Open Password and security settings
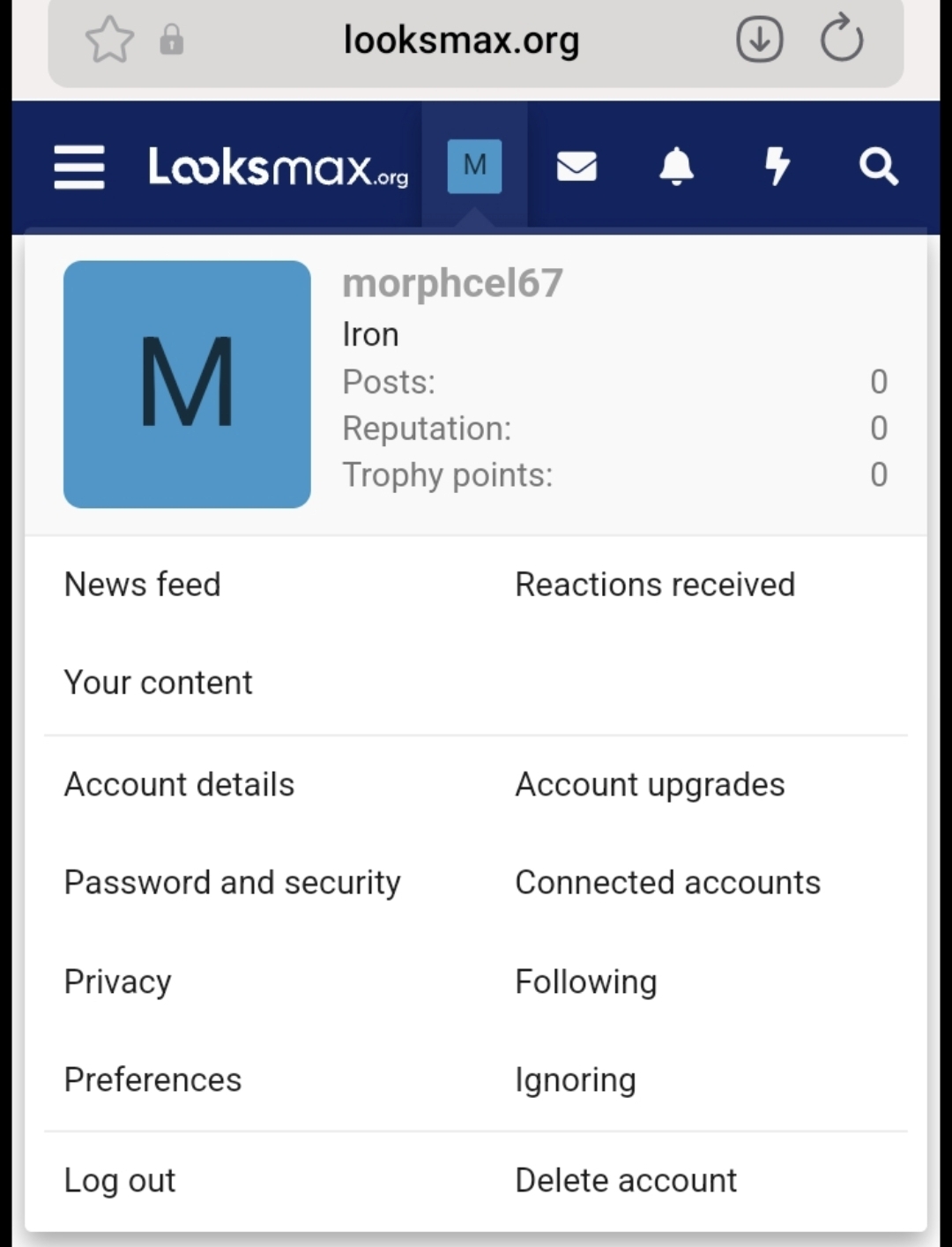Viewport: 952px width, 1247px height. 232,882
